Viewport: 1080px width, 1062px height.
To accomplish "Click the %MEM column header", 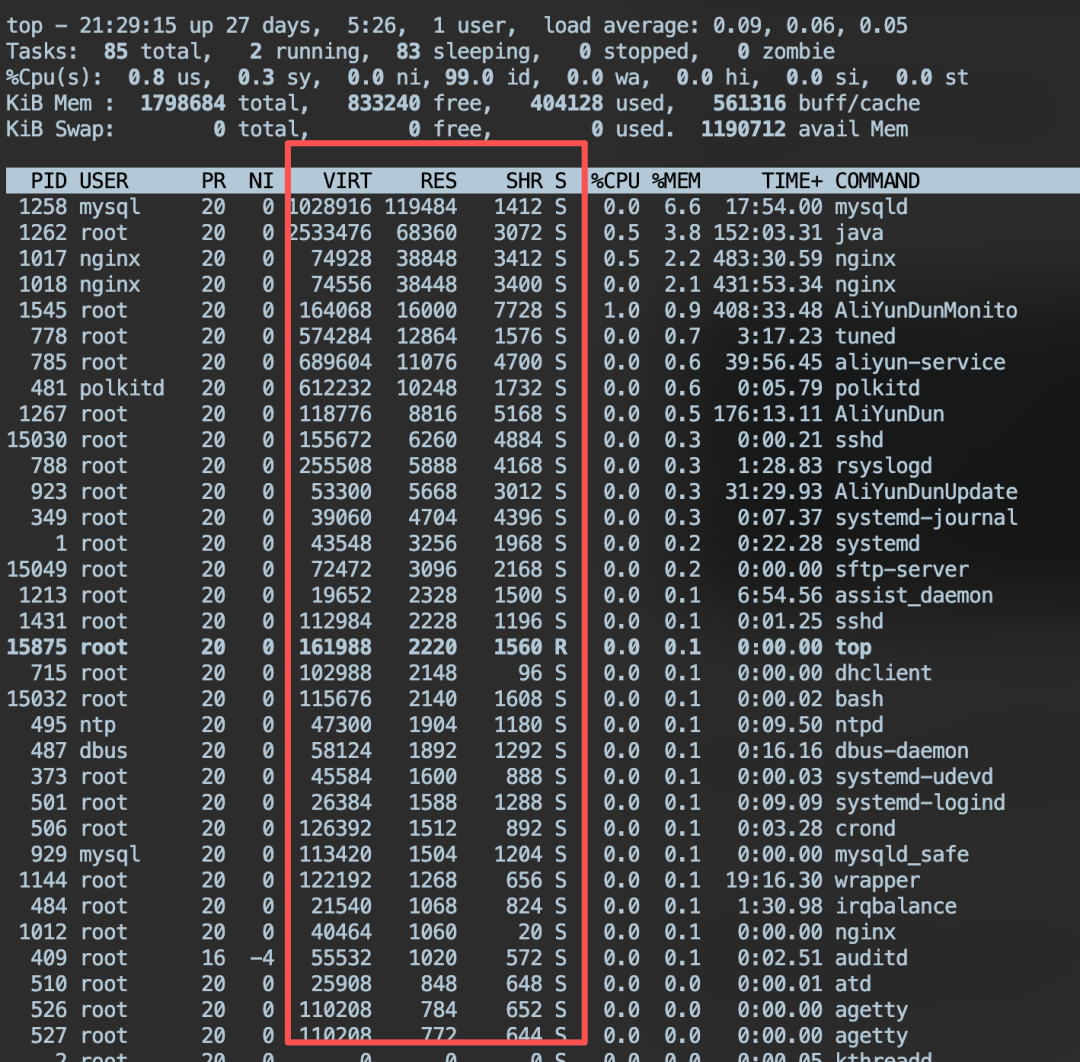I will 676,181.
